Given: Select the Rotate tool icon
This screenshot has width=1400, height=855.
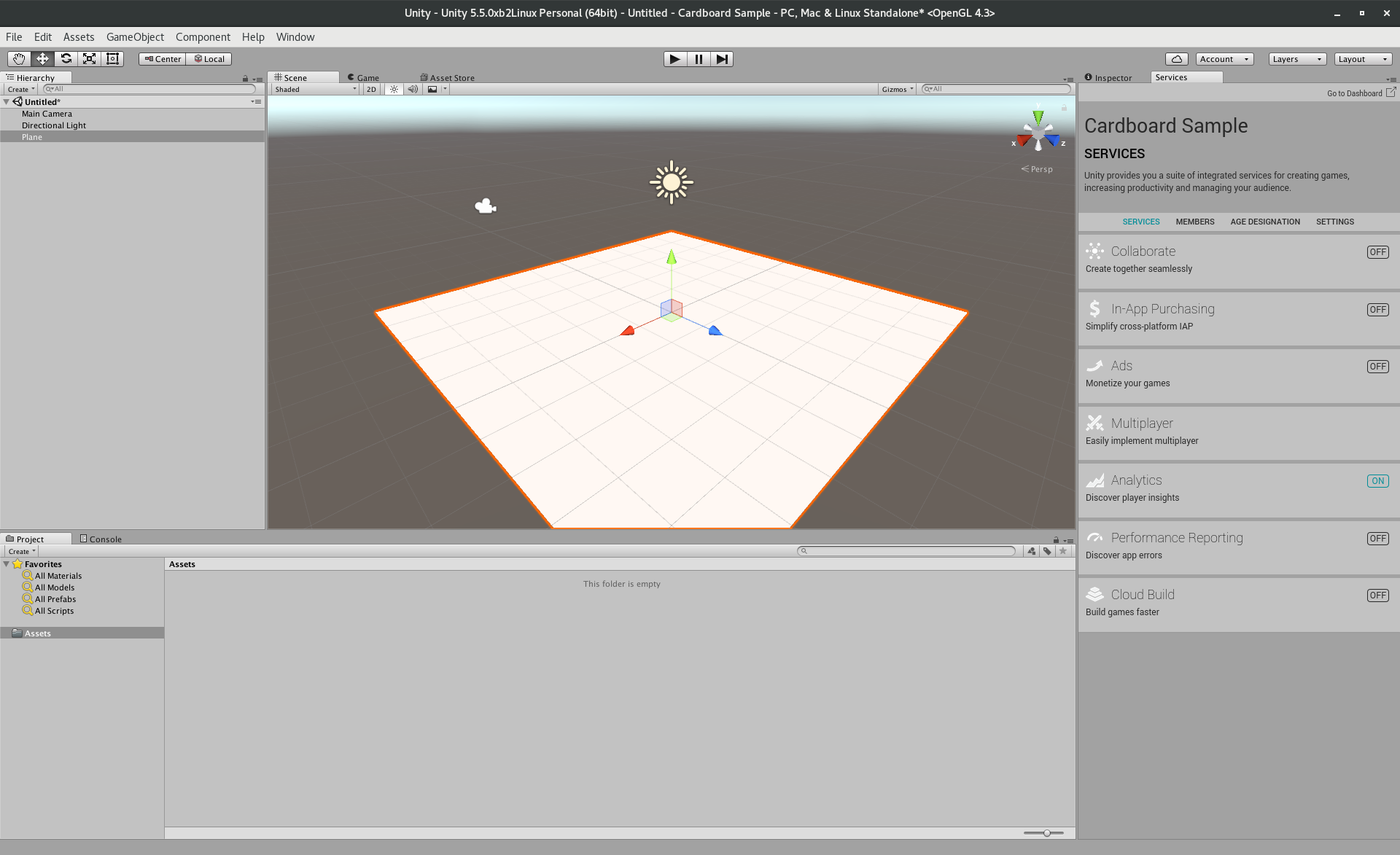Looking at the screenshot, I should [66, 59].
